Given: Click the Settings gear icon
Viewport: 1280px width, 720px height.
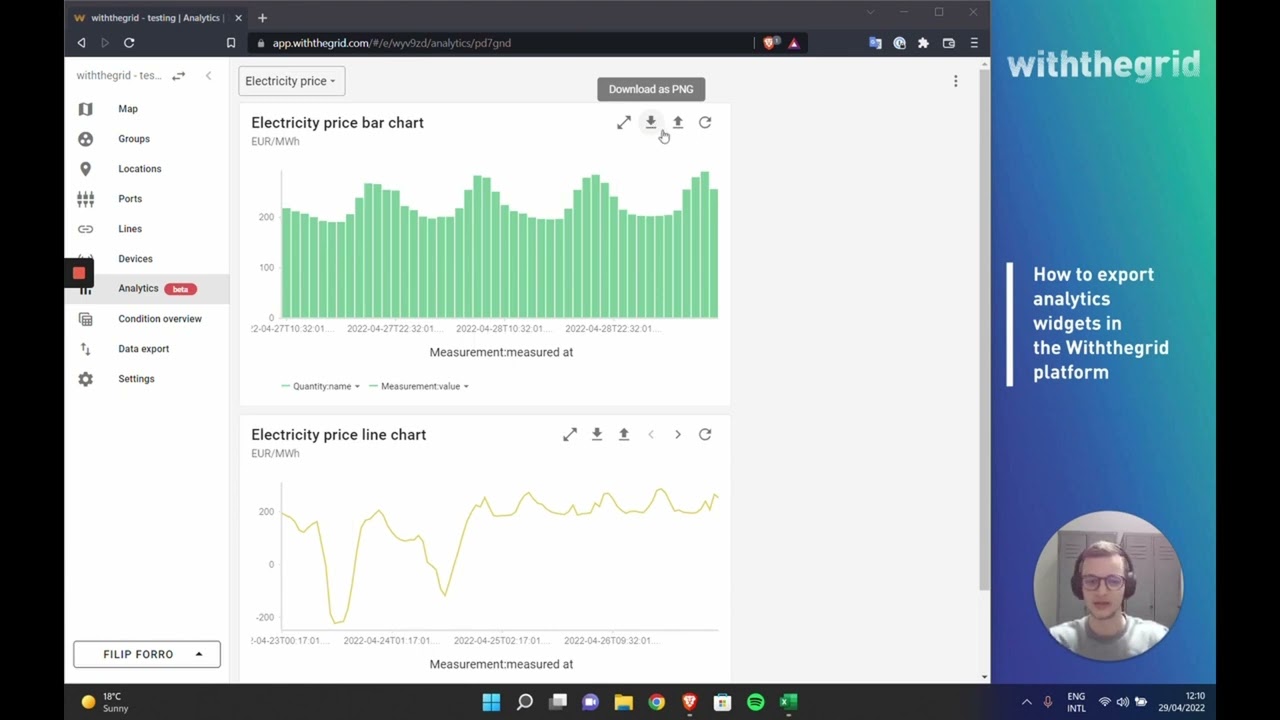Looking at the screenshot, I should [85, 379].
